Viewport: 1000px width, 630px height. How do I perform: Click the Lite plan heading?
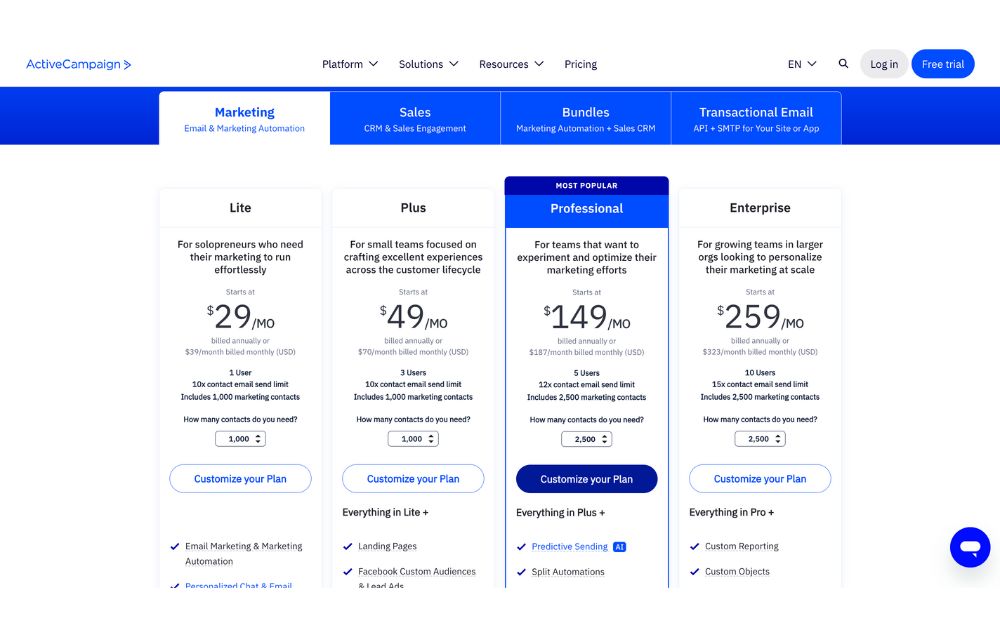240,208
